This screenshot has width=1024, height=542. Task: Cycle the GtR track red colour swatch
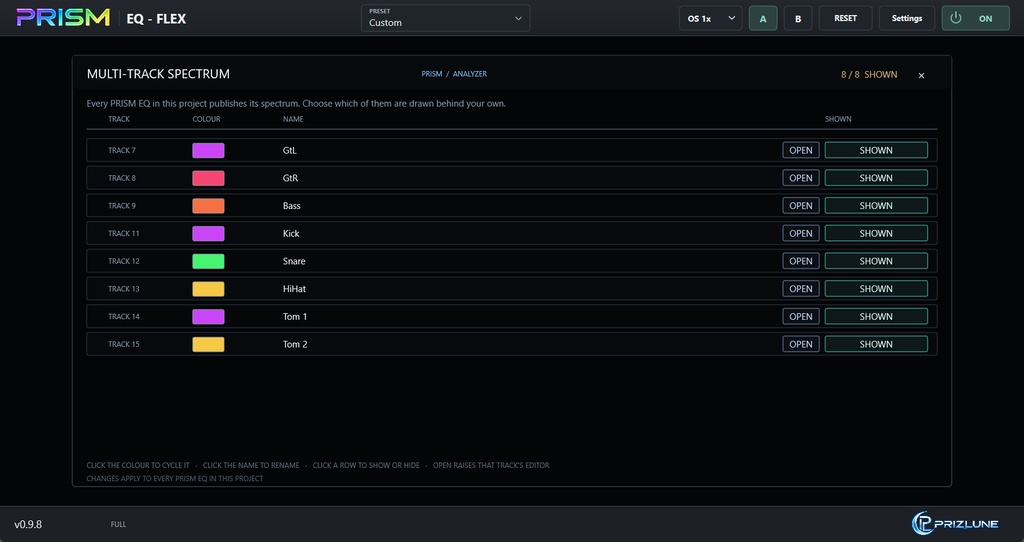[208, 178]
